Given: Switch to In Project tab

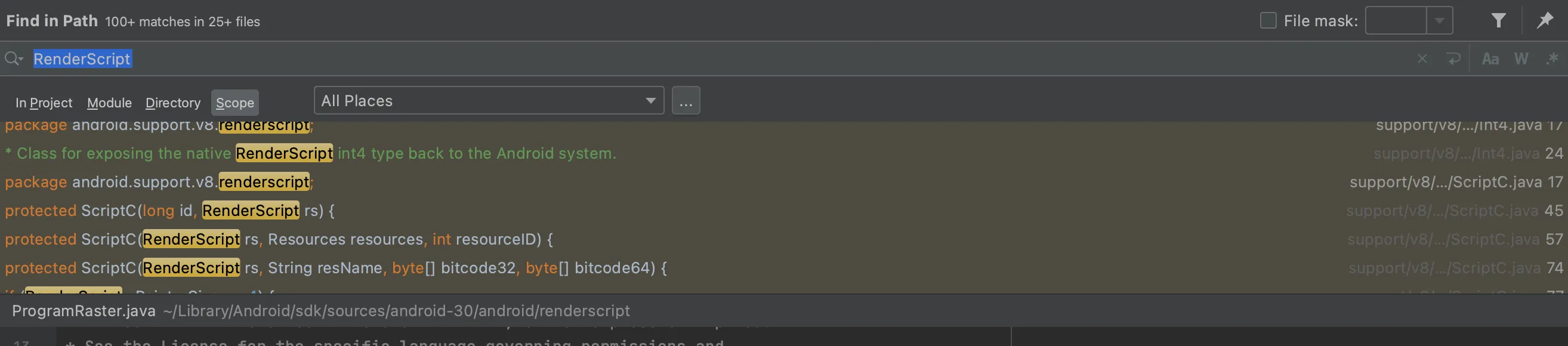Looking at the screenshot, I should tap(44, 103).
